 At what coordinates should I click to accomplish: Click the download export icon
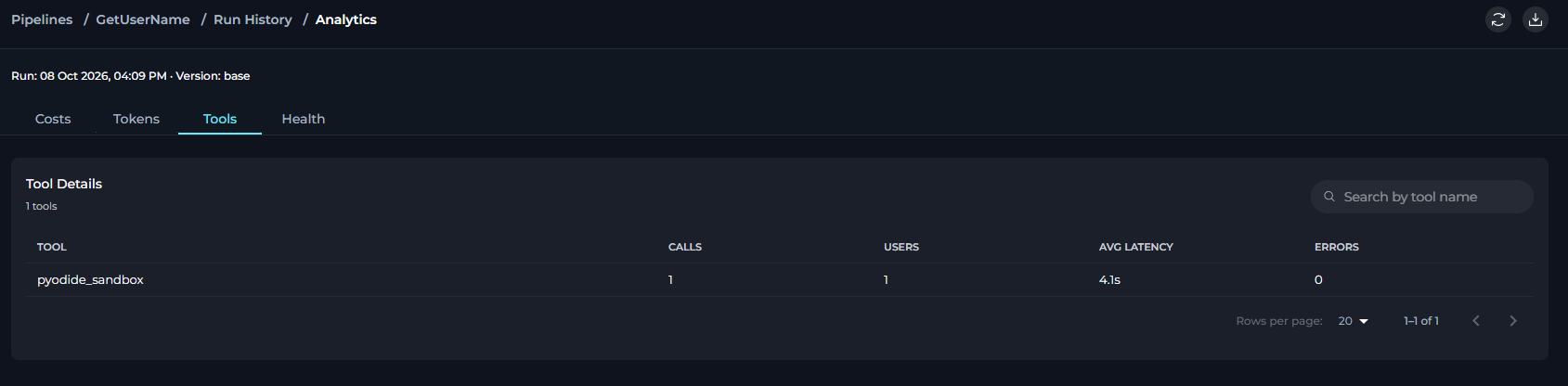[1536, 19]
